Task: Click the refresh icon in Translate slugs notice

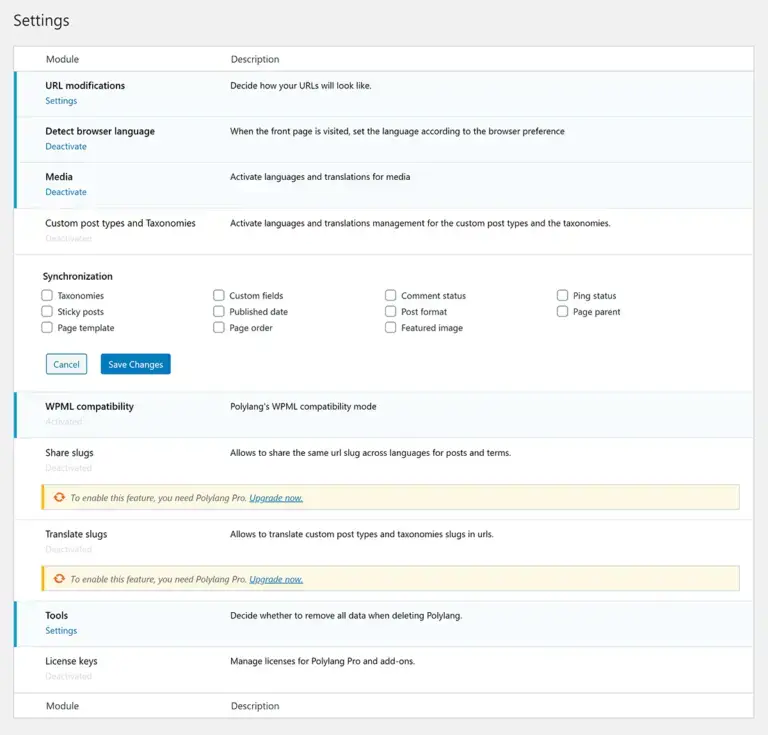Action: pyautogui.click(x=59, y=579)
